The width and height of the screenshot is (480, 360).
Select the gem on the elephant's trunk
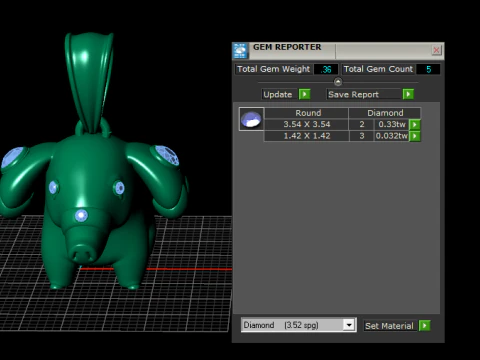click(x=81, y=216)
